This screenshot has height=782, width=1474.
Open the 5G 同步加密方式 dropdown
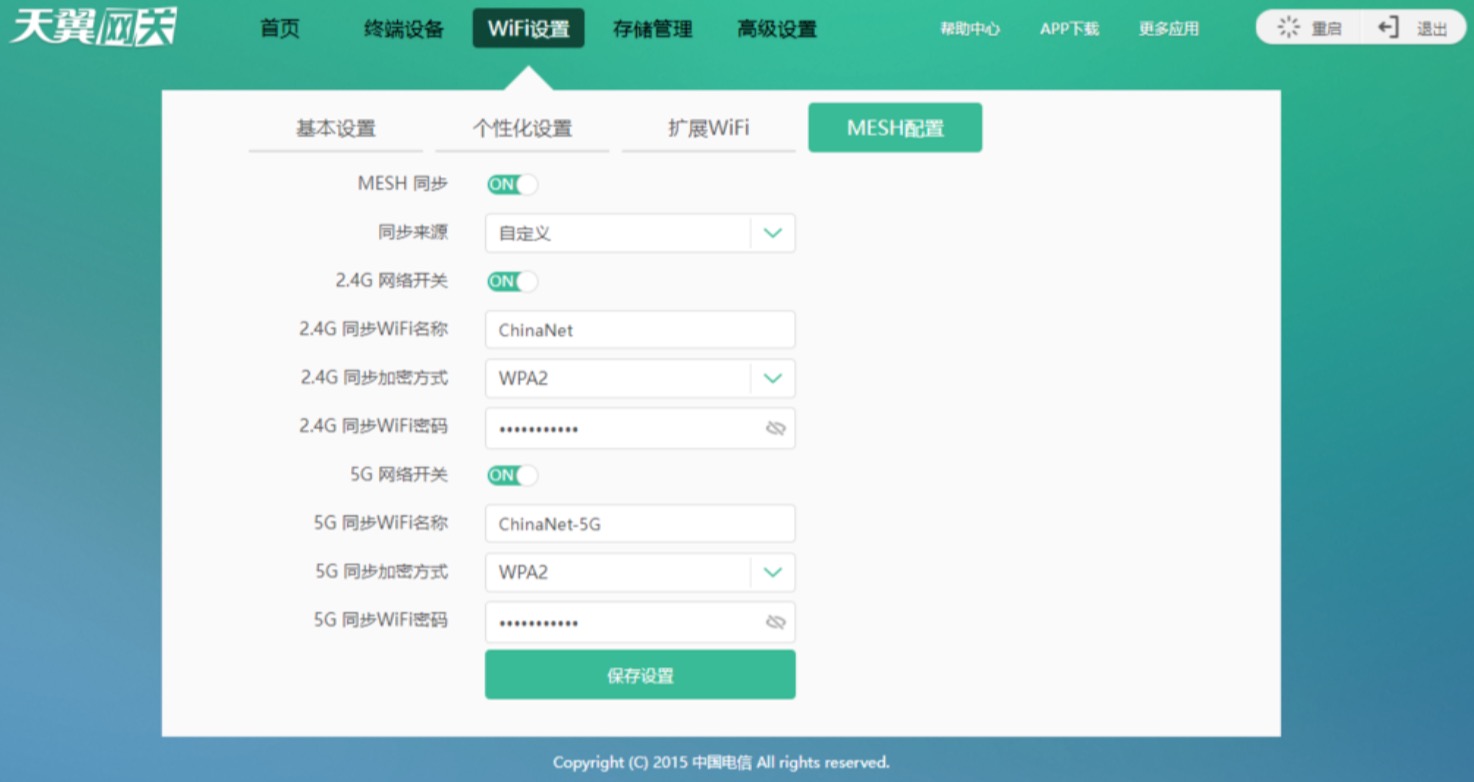click(x=772, y=572)
